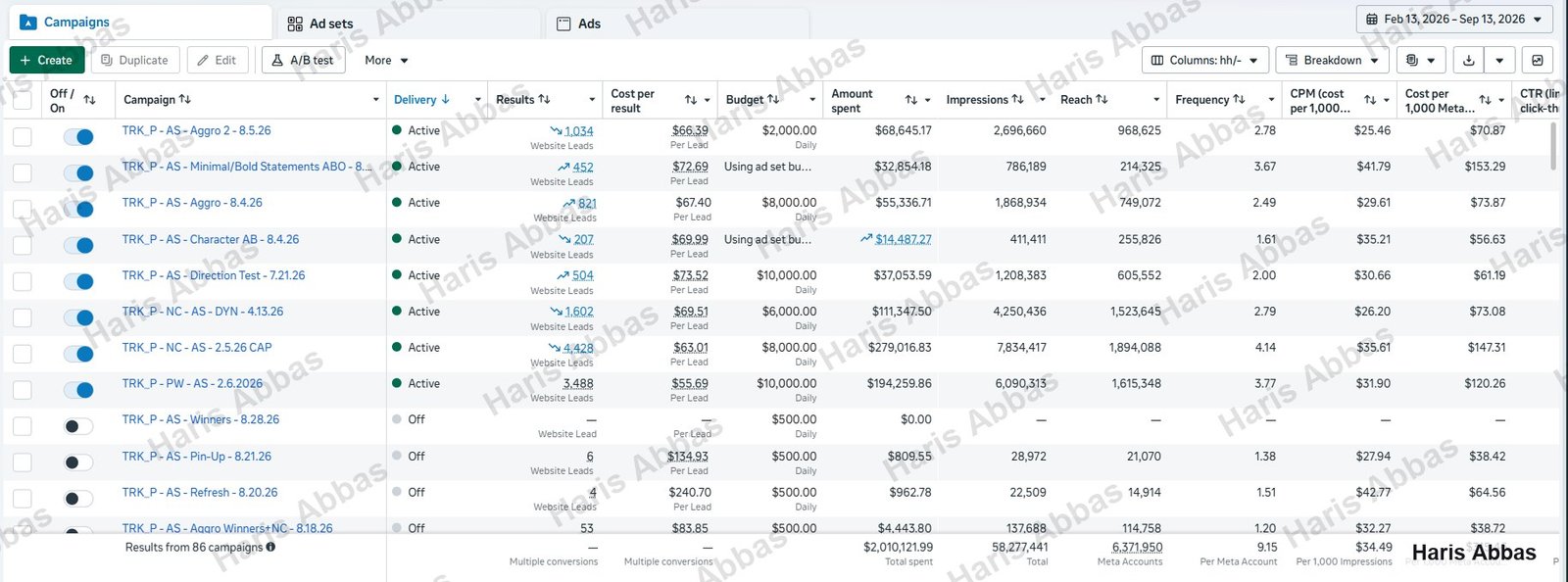Switch to the Ad sets tab

click(408, 24)
